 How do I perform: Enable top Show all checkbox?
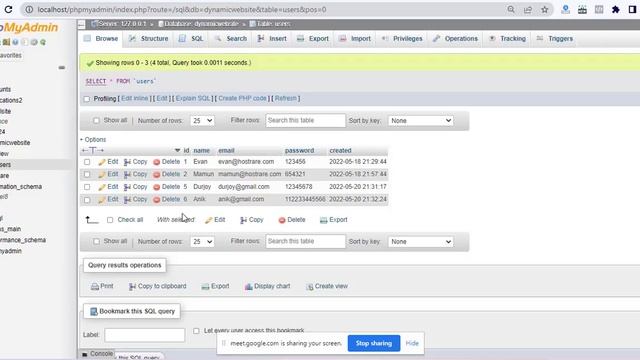point(96,120)
